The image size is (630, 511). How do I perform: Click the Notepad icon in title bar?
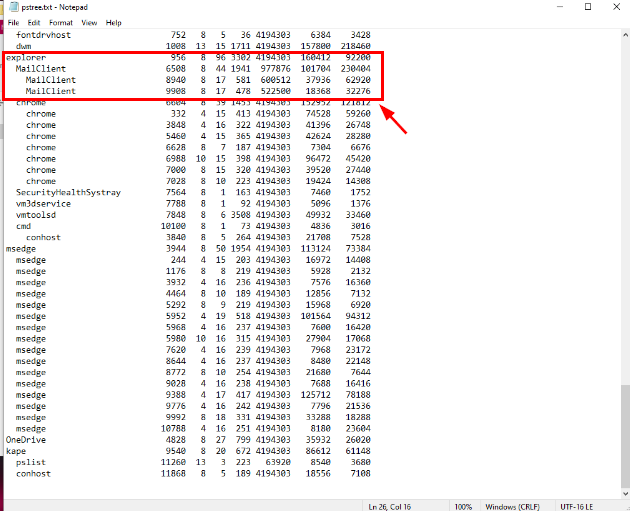[14, 7]
